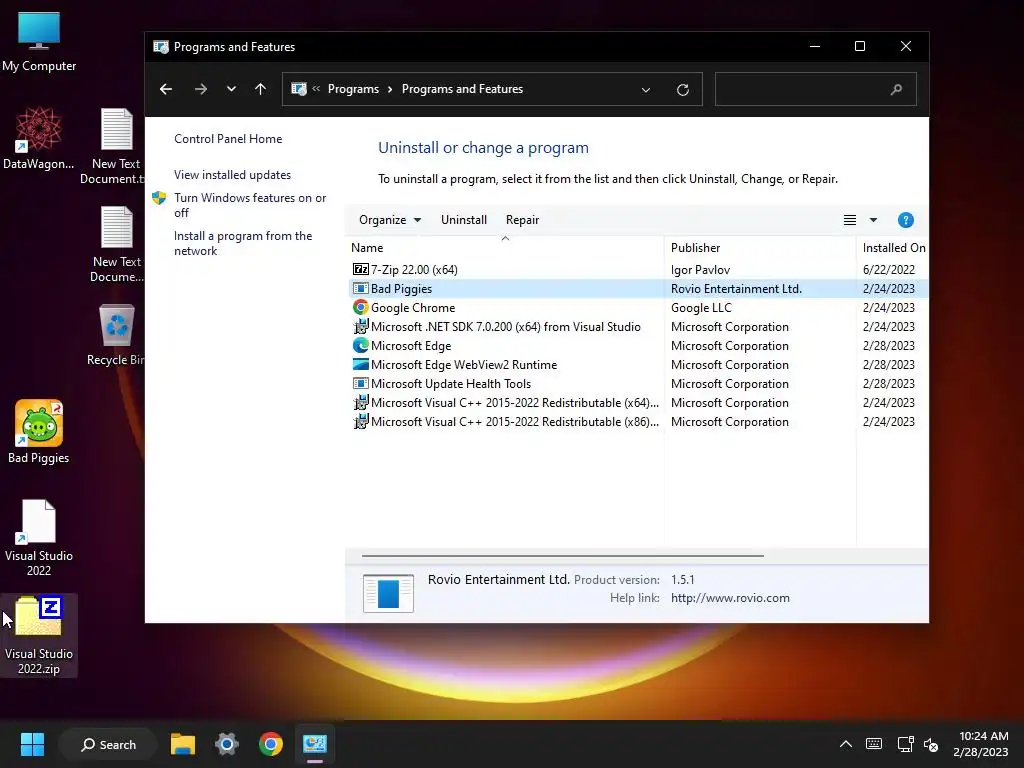Click the 7-Zip program icon in list
Screen dimensions: 1024x768
click(360, 270)
